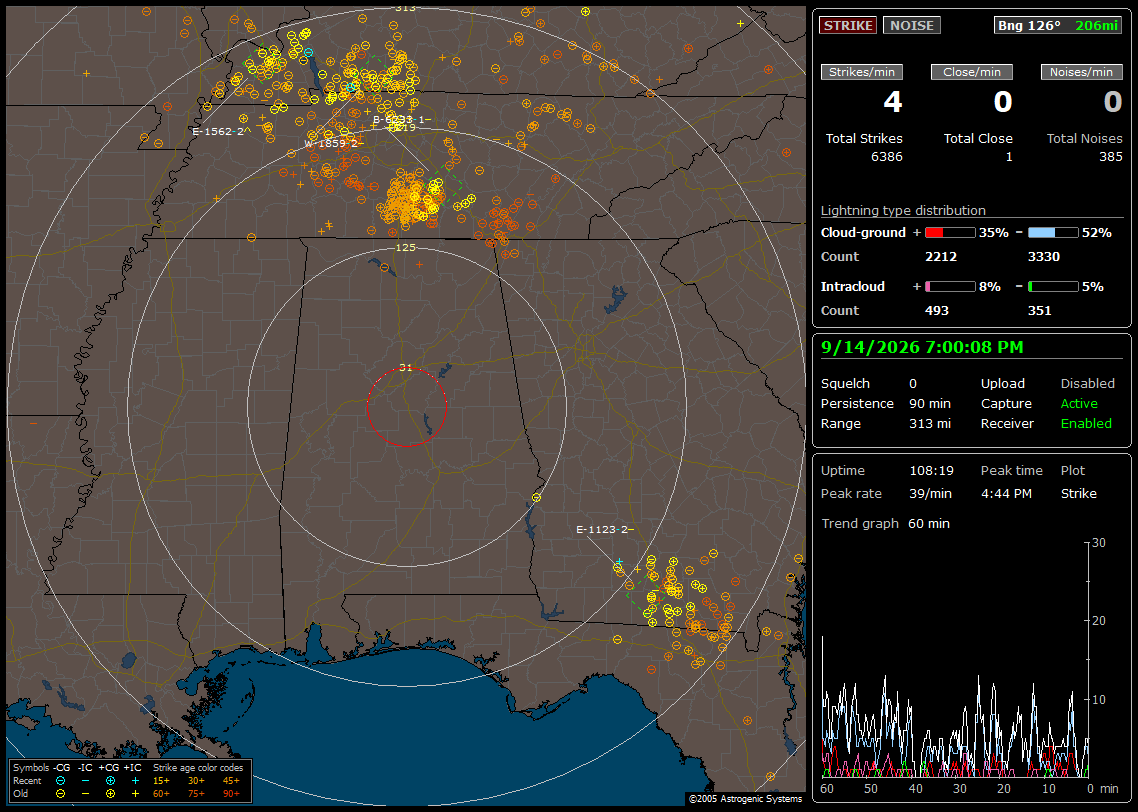Viewport: 1138px width, 812px height.
Task: Click the red 31-mile range circle center
Action: [406, 407]
